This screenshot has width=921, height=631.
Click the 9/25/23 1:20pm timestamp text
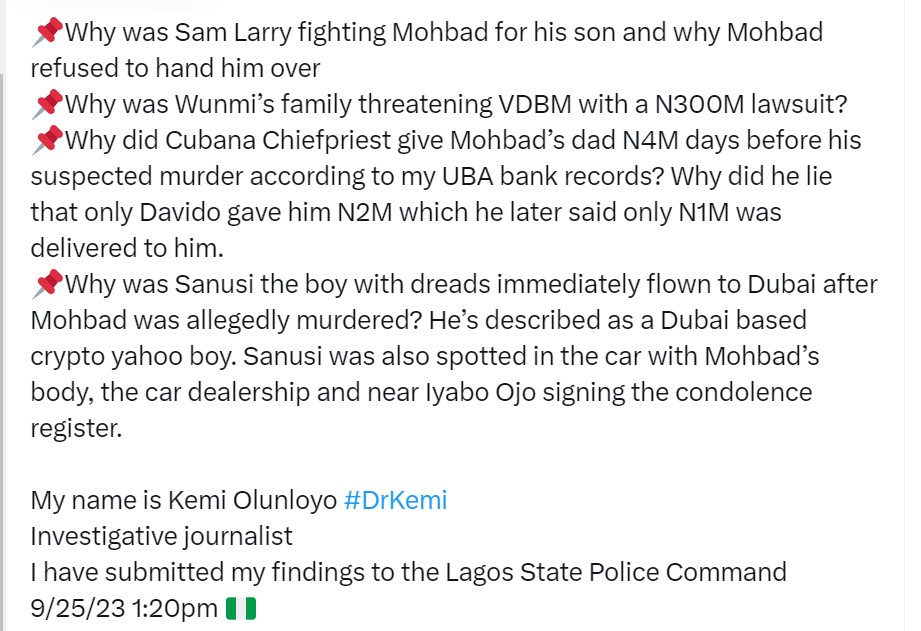click(x=124, y=608)
